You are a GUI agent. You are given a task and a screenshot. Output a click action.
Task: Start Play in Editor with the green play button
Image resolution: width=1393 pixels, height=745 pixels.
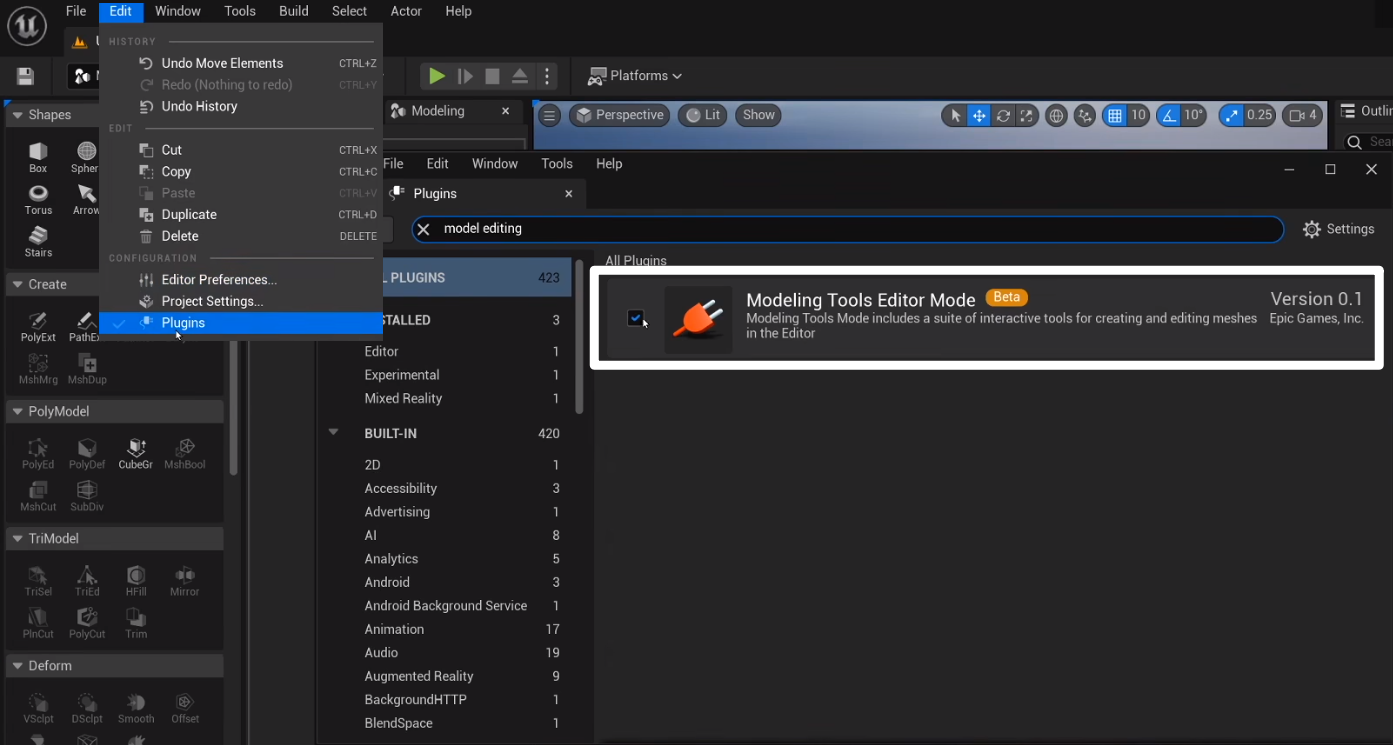[437, 76]
